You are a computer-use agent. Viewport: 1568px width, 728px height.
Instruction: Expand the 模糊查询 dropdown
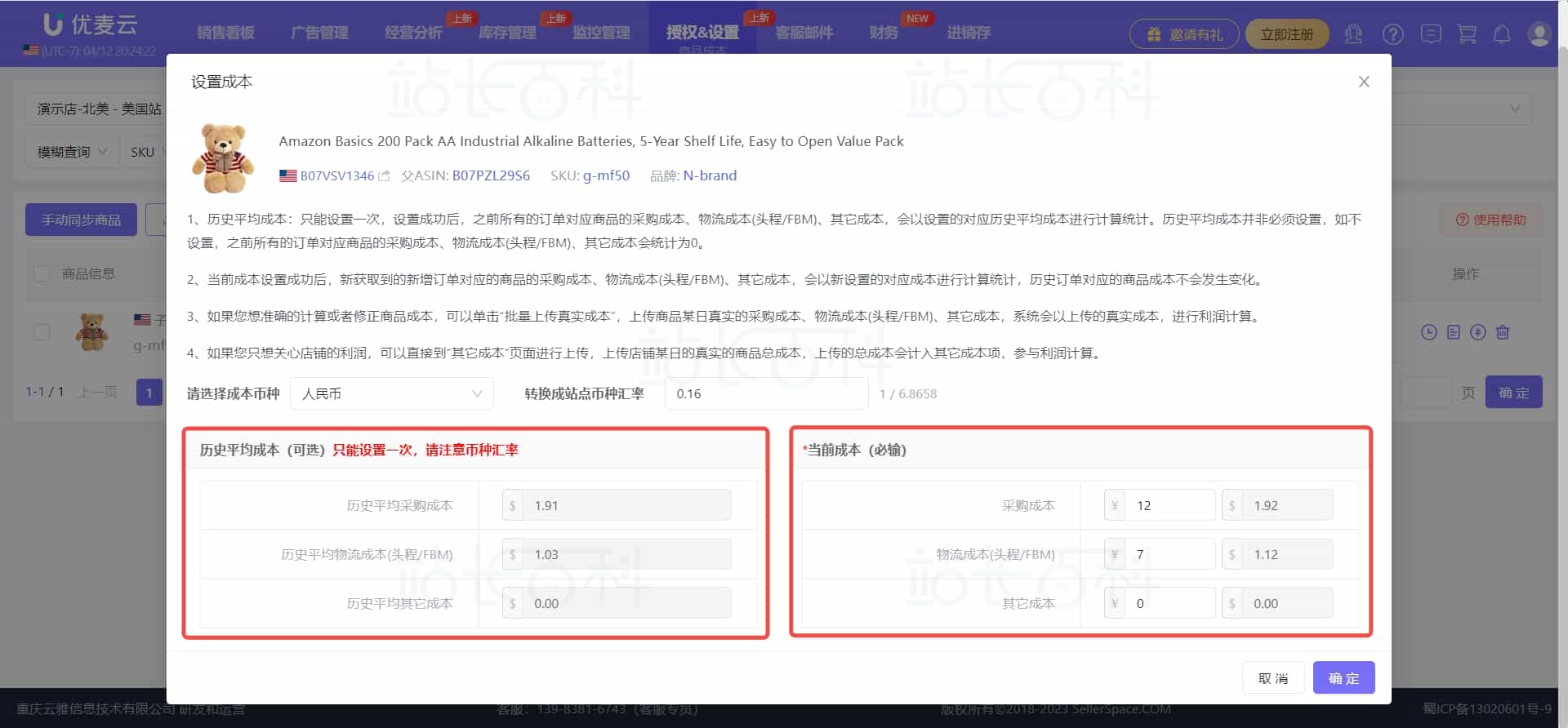coord(72,152)
